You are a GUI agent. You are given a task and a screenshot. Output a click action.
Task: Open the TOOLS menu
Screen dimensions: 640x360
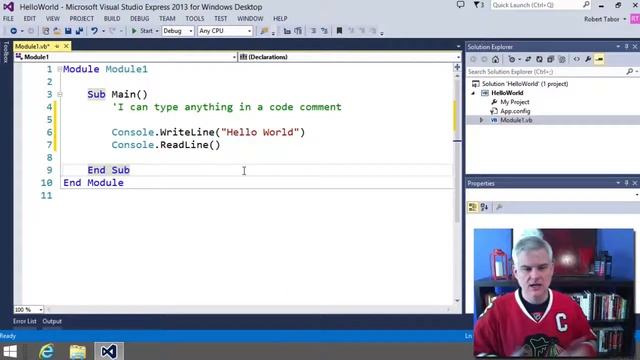click(195, 19)
